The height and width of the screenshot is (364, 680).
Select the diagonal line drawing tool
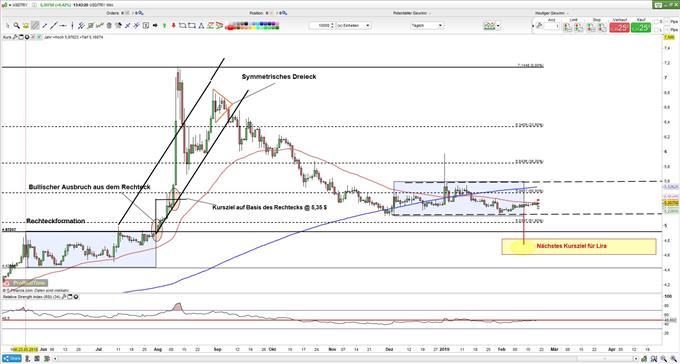53,26
